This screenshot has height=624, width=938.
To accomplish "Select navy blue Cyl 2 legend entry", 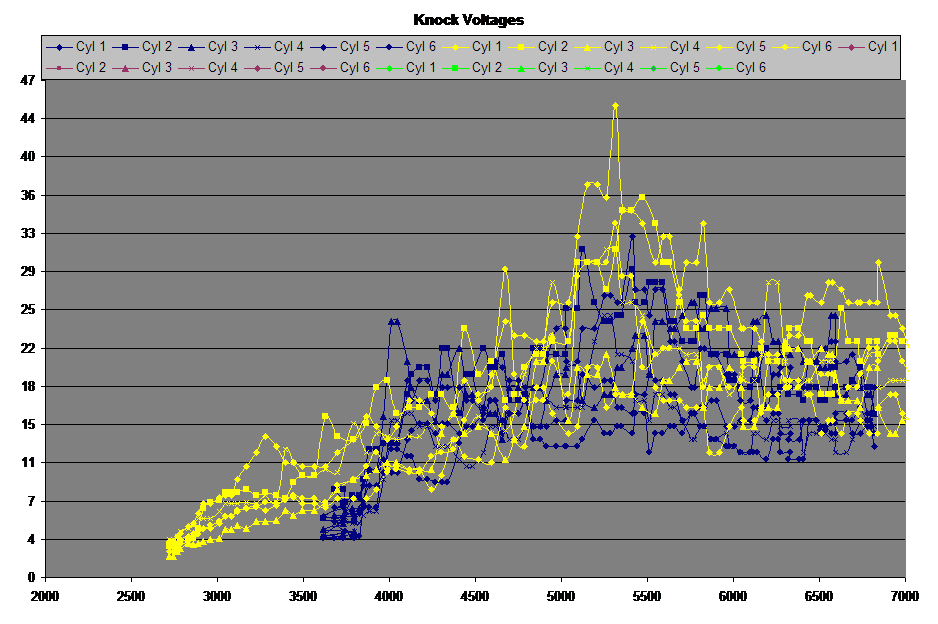I will tap(142, 47).
